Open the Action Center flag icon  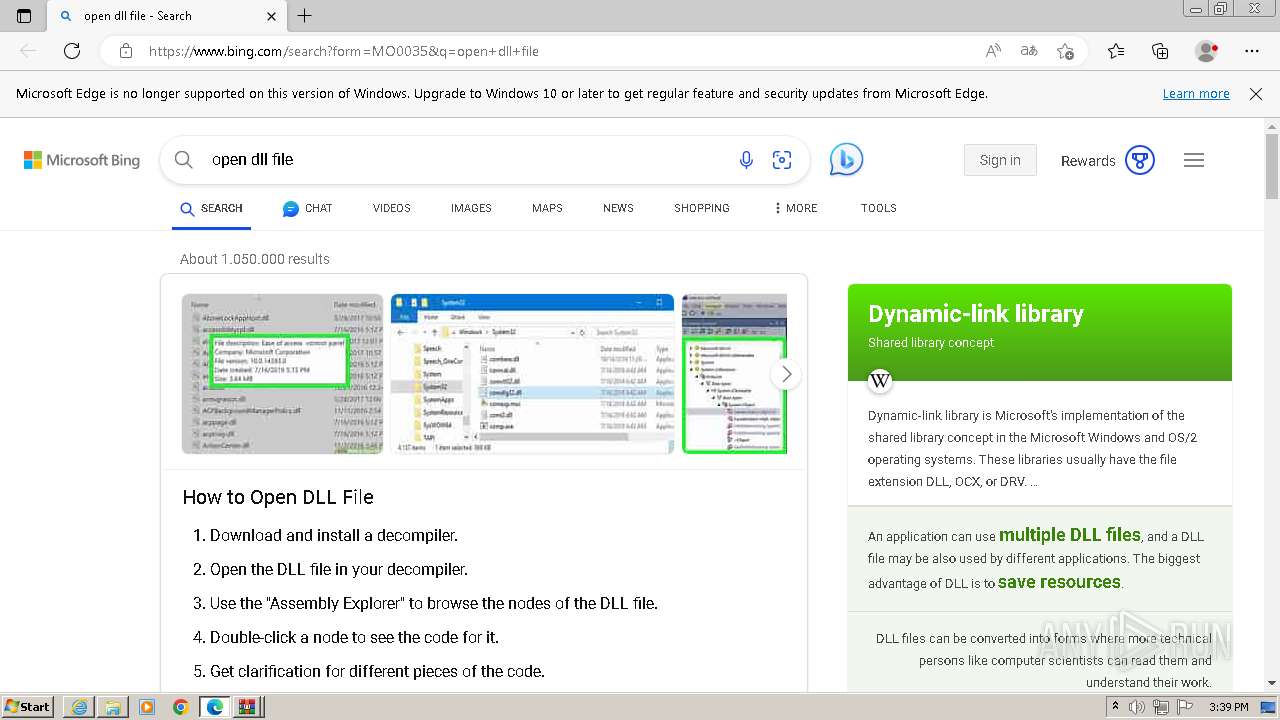1183,707
